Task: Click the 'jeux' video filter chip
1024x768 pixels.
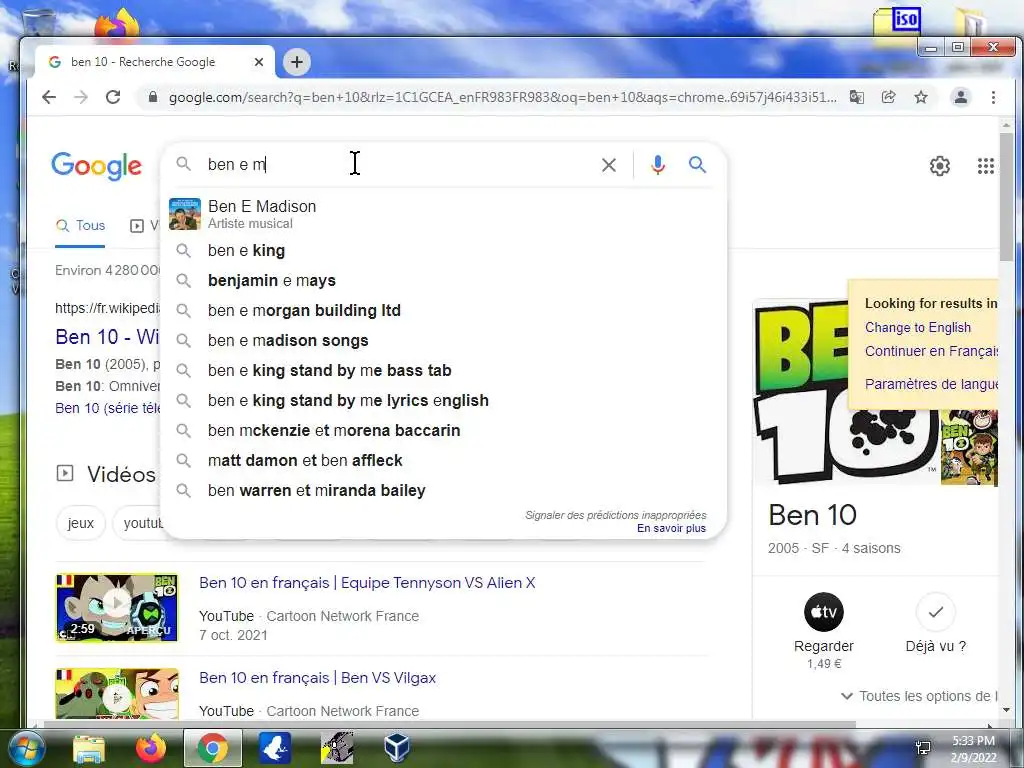Action: click(x=80, y=523)
